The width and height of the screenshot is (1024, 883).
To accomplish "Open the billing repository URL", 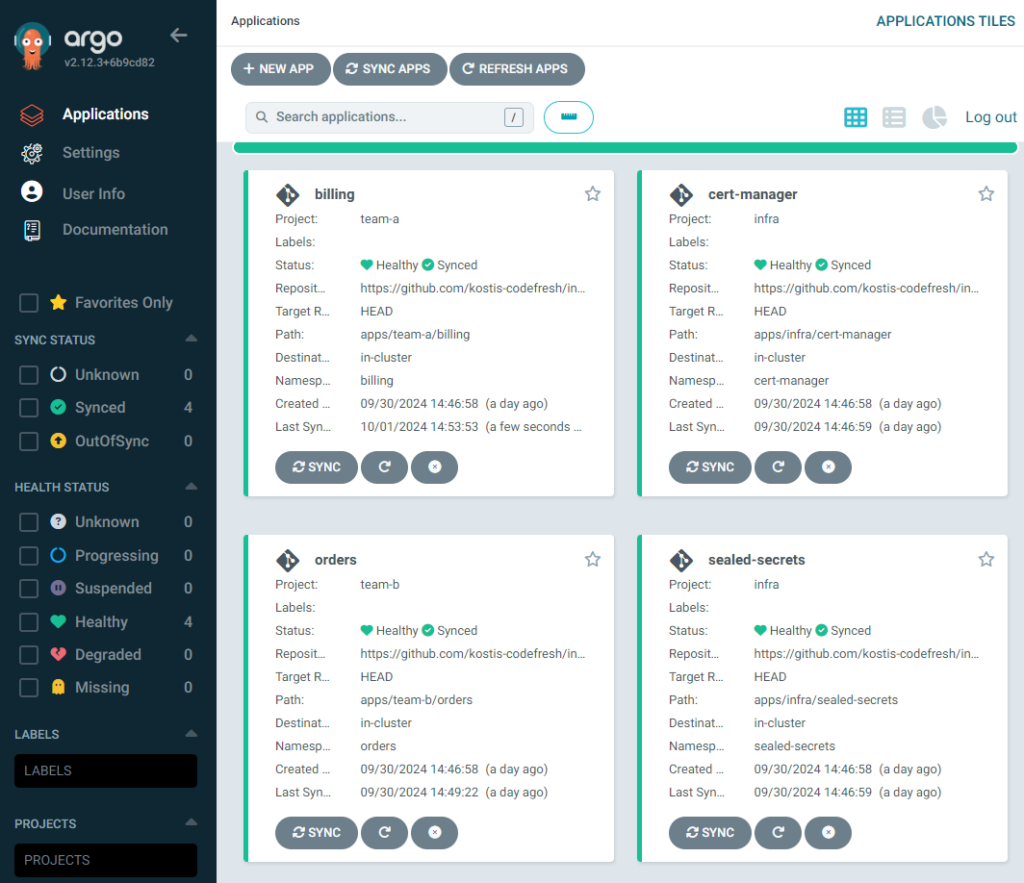I will pyautogui.click(x=473, y=288).
